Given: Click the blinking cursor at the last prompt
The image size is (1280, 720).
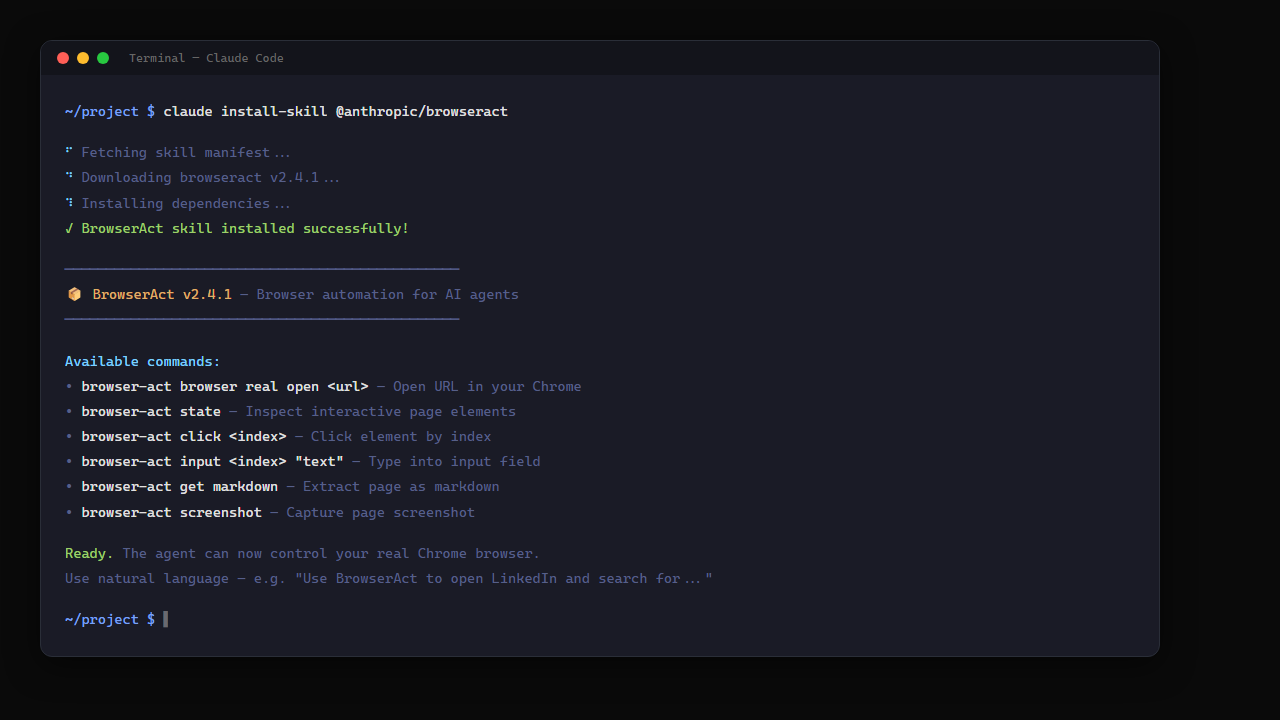Looking at the screenshot, I should tap(166, 619).
